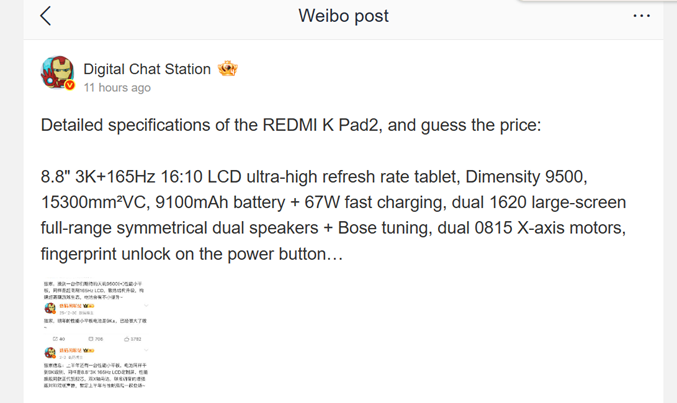
Task: Expand the lower chevron in the attached screenshot
Action: click(x=146, y=352)
